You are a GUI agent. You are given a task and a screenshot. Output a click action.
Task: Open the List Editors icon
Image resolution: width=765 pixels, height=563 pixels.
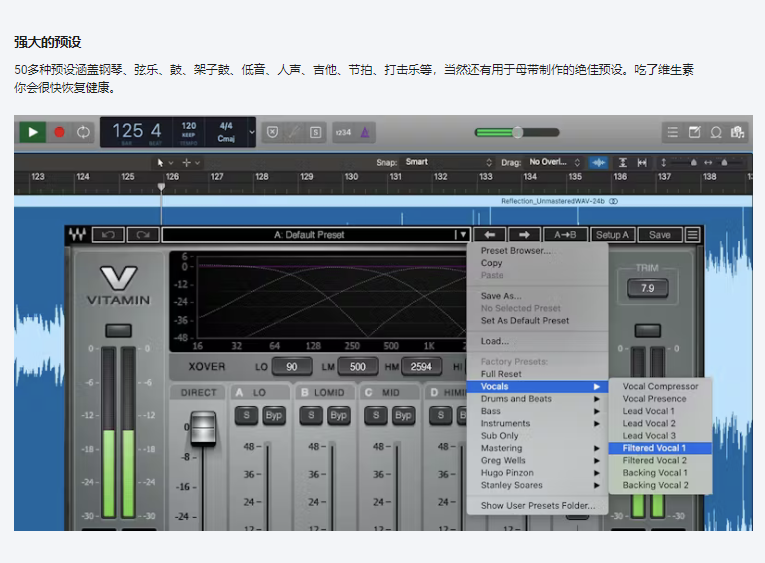(x=673, y=132)
